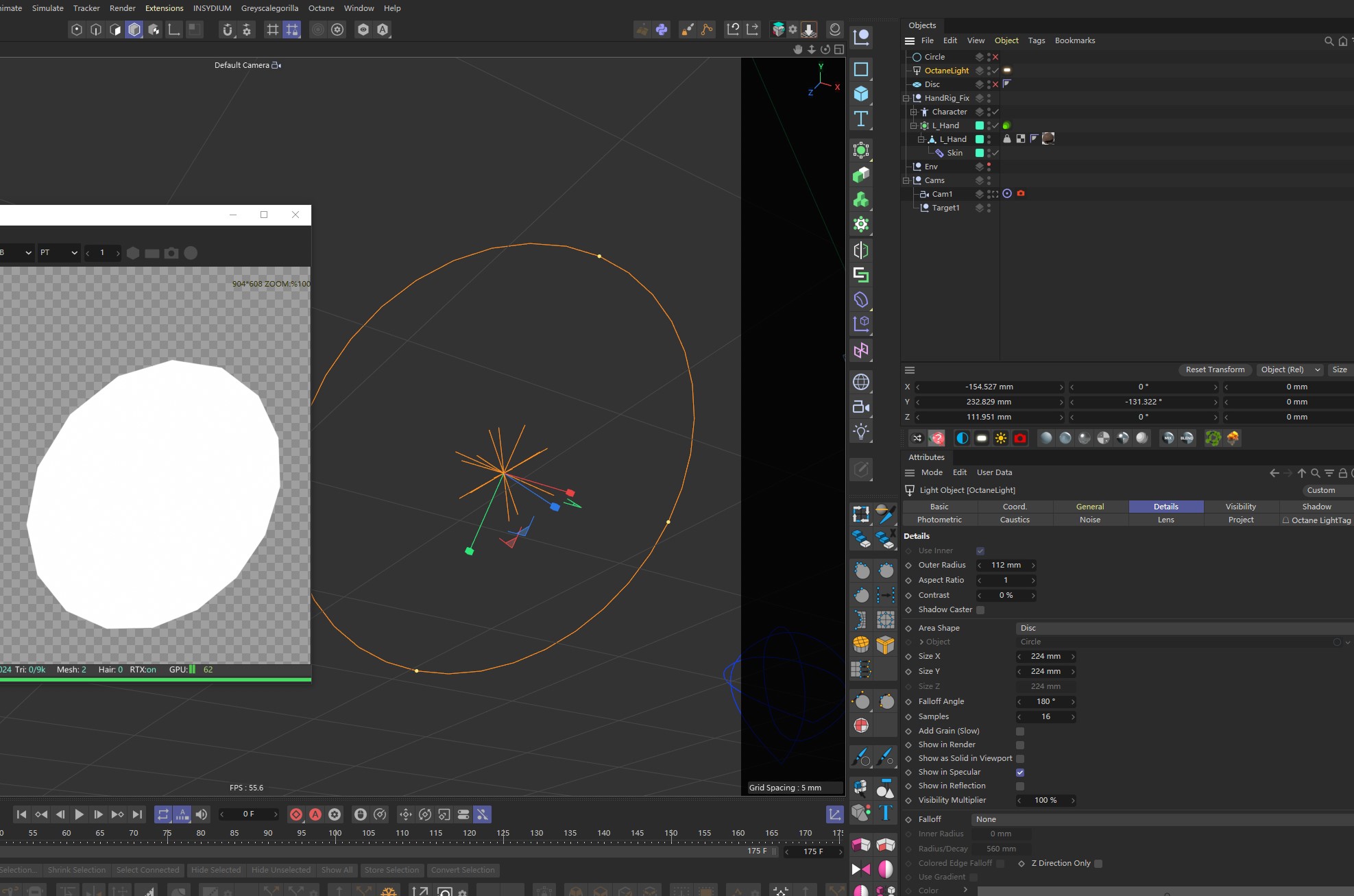
Task: Click the record active objects button
Action: tap(296, 814)
